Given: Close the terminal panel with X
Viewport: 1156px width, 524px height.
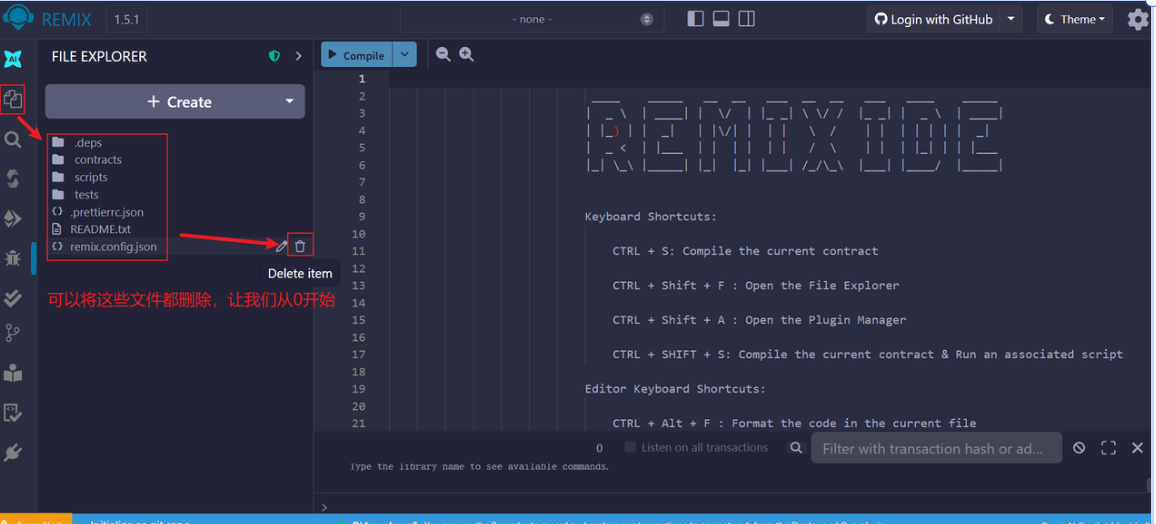Looking at the screenshot, I should coord(1138,447).
